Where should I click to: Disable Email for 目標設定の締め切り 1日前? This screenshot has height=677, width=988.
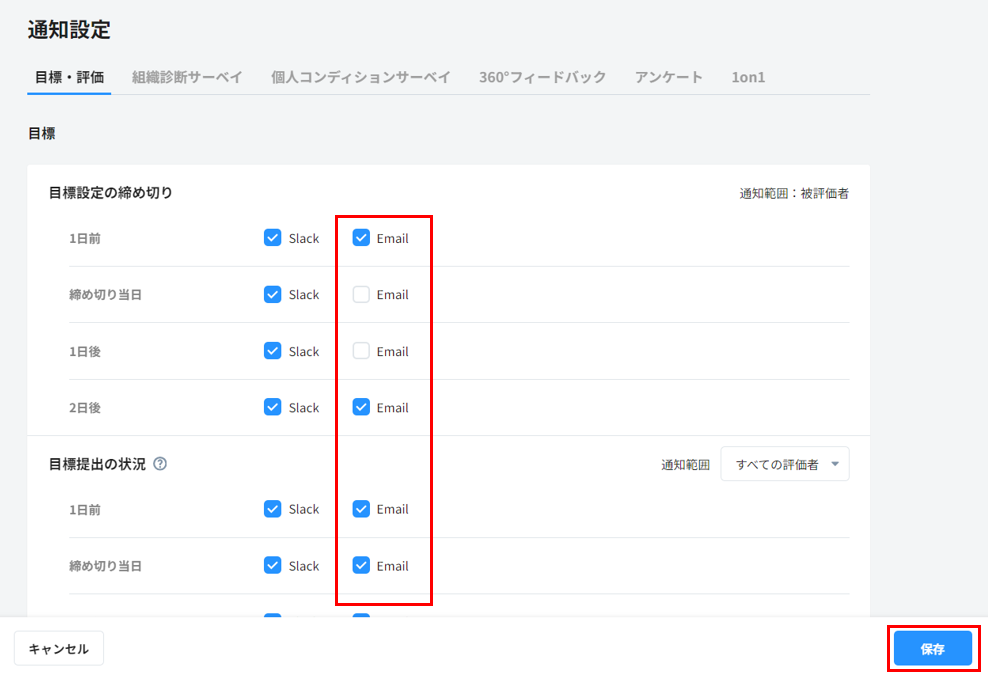click(361, 238)
